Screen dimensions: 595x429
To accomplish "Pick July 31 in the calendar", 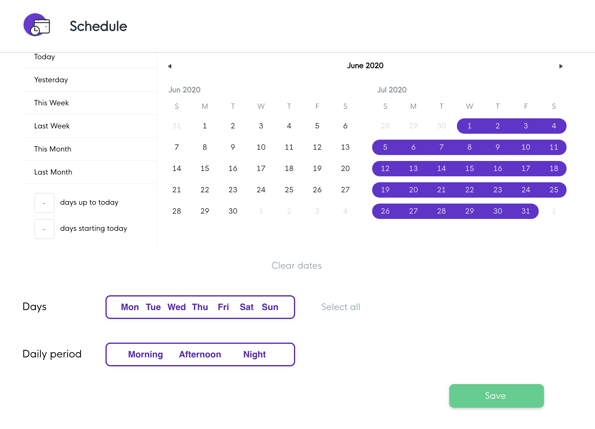I will pos(526,211).
